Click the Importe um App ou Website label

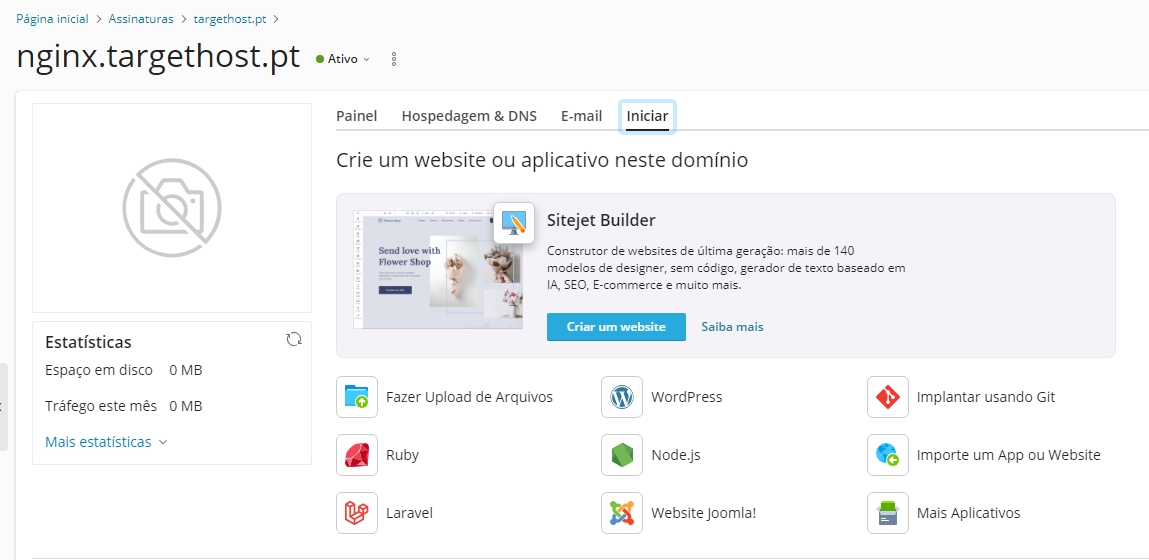point(1008,455)
